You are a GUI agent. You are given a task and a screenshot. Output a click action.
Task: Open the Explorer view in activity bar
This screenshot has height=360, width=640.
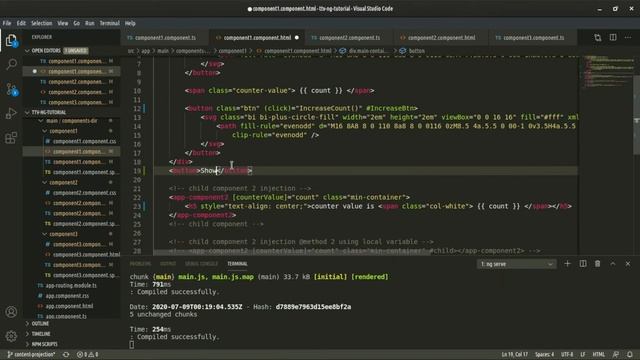11,40
